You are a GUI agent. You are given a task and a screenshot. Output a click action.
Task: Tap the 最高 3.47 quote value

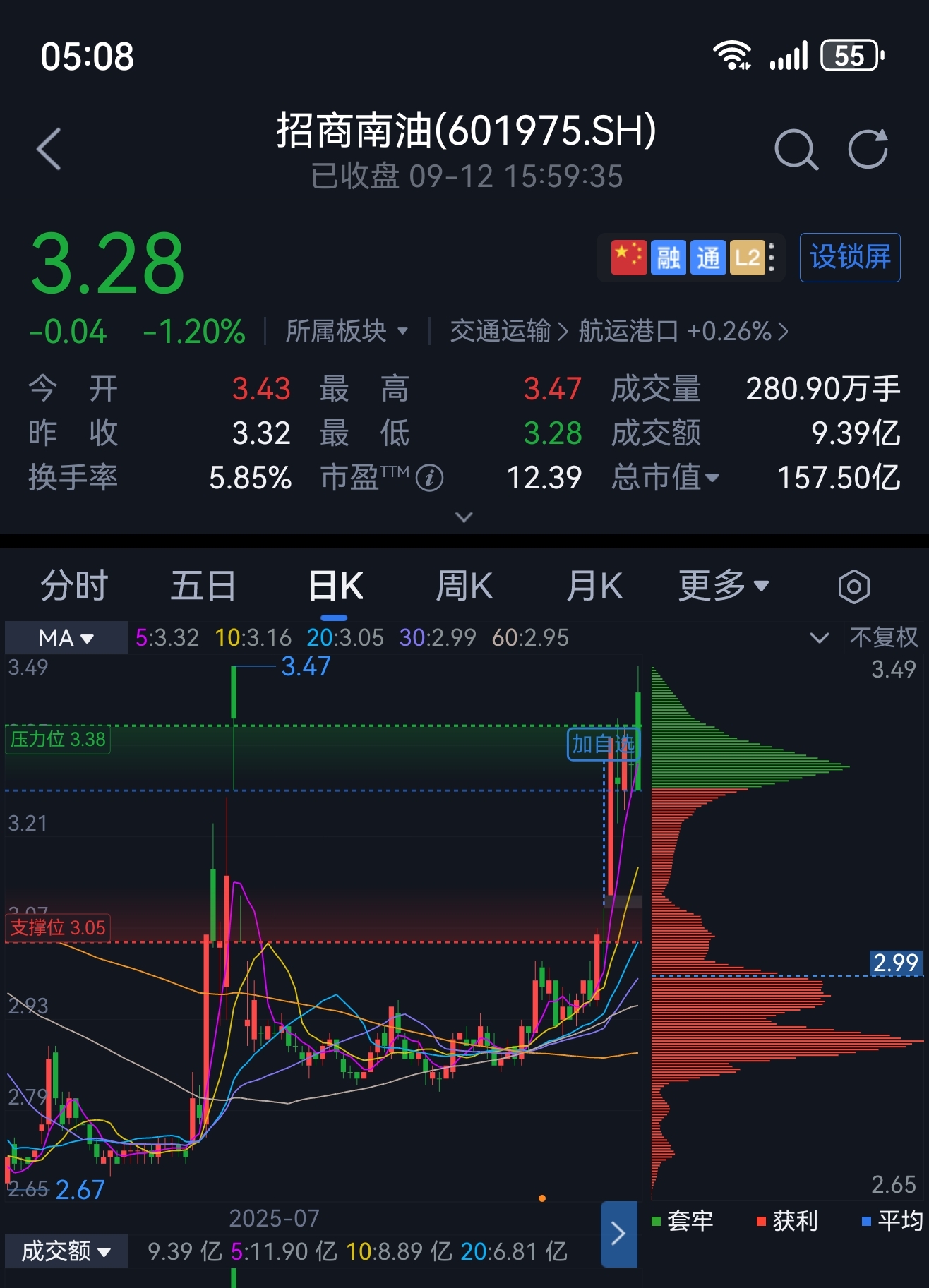click(553, 389)
